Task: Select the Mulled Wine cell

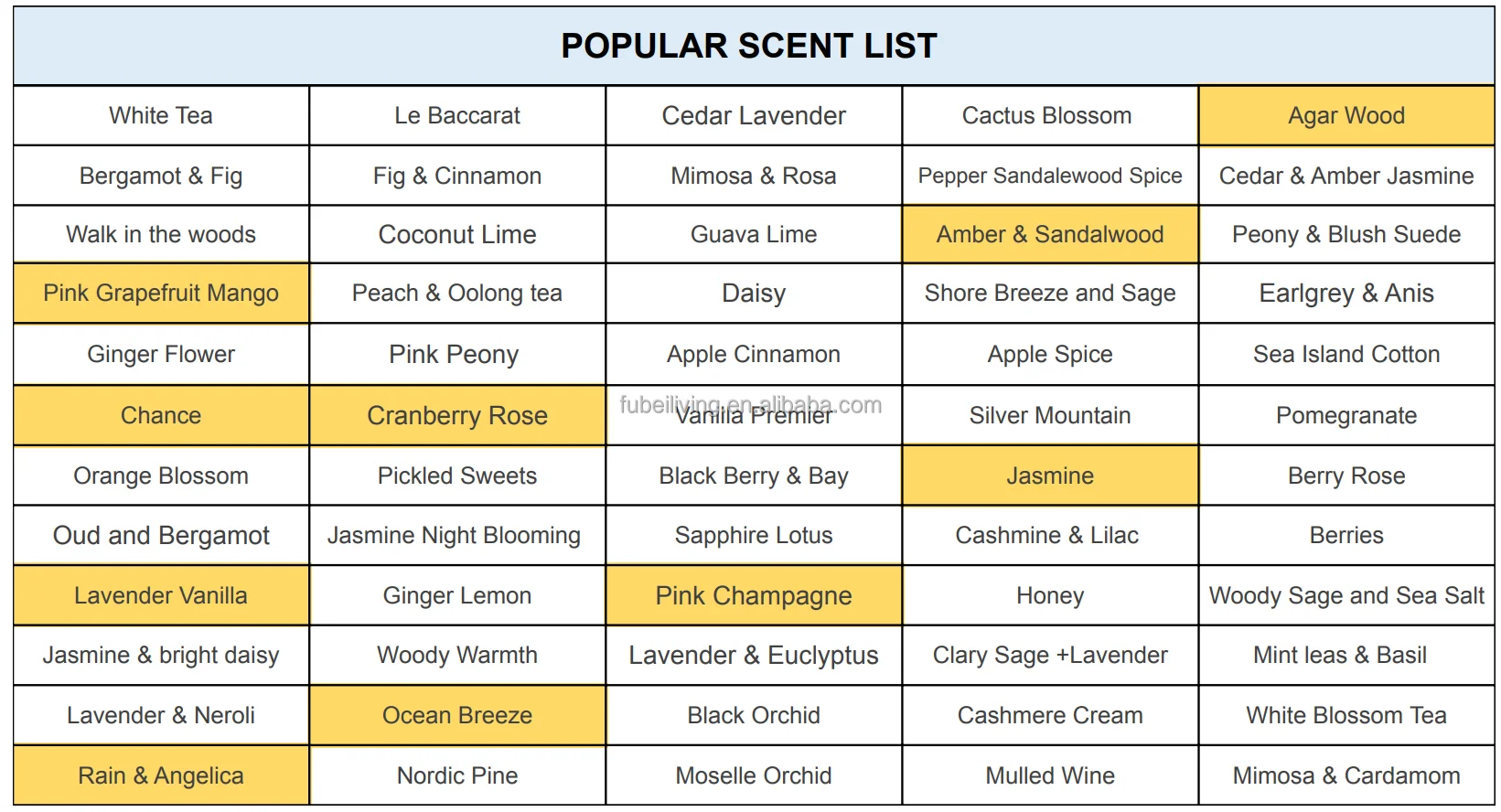Action: [1049, 775]
